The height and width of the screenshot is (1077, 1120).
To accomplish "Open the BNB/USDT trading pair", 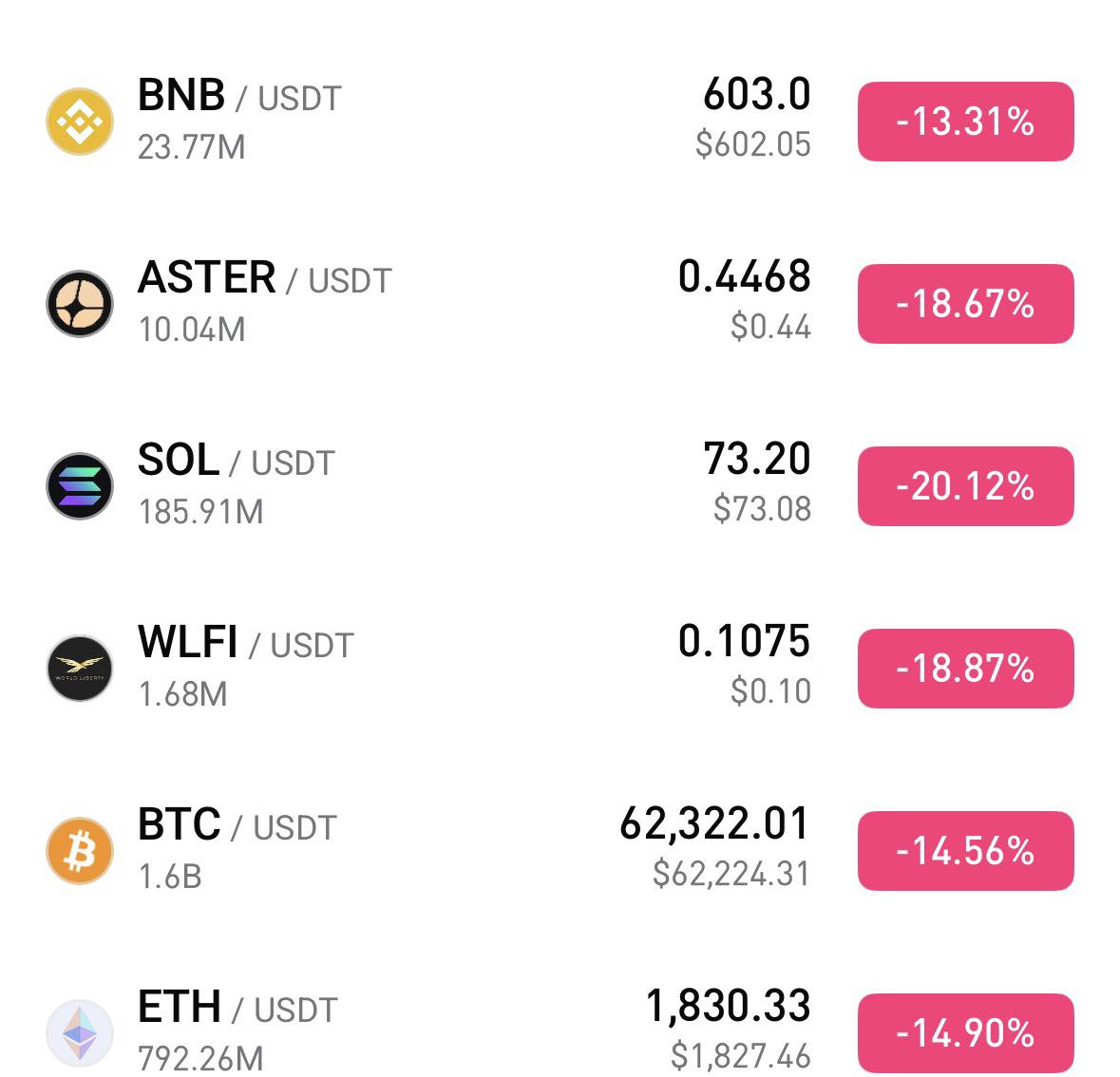I will click(237, 96).
